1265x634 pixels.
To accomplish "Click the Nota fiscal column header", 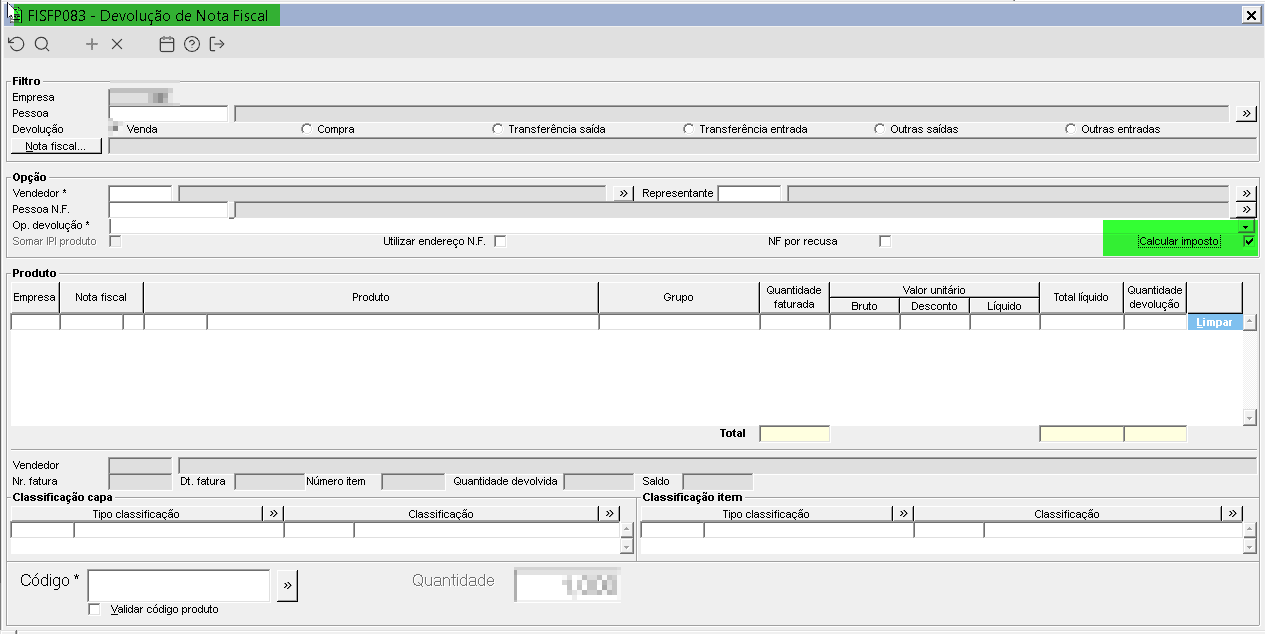I will [101, 297].
